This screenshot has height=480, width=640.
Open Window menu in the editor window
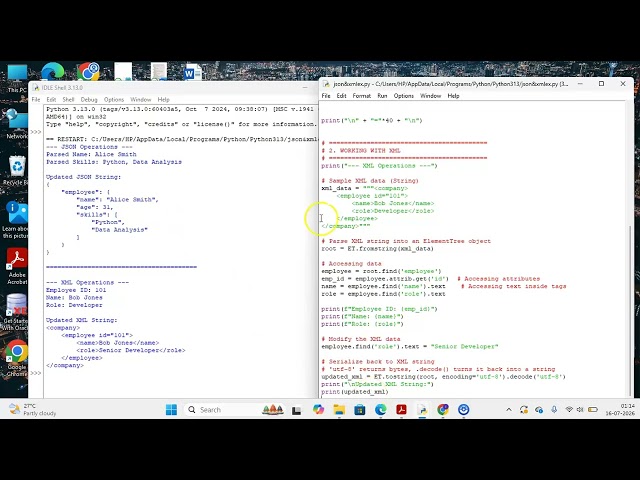pyautogui.click(x=431, y=96)
